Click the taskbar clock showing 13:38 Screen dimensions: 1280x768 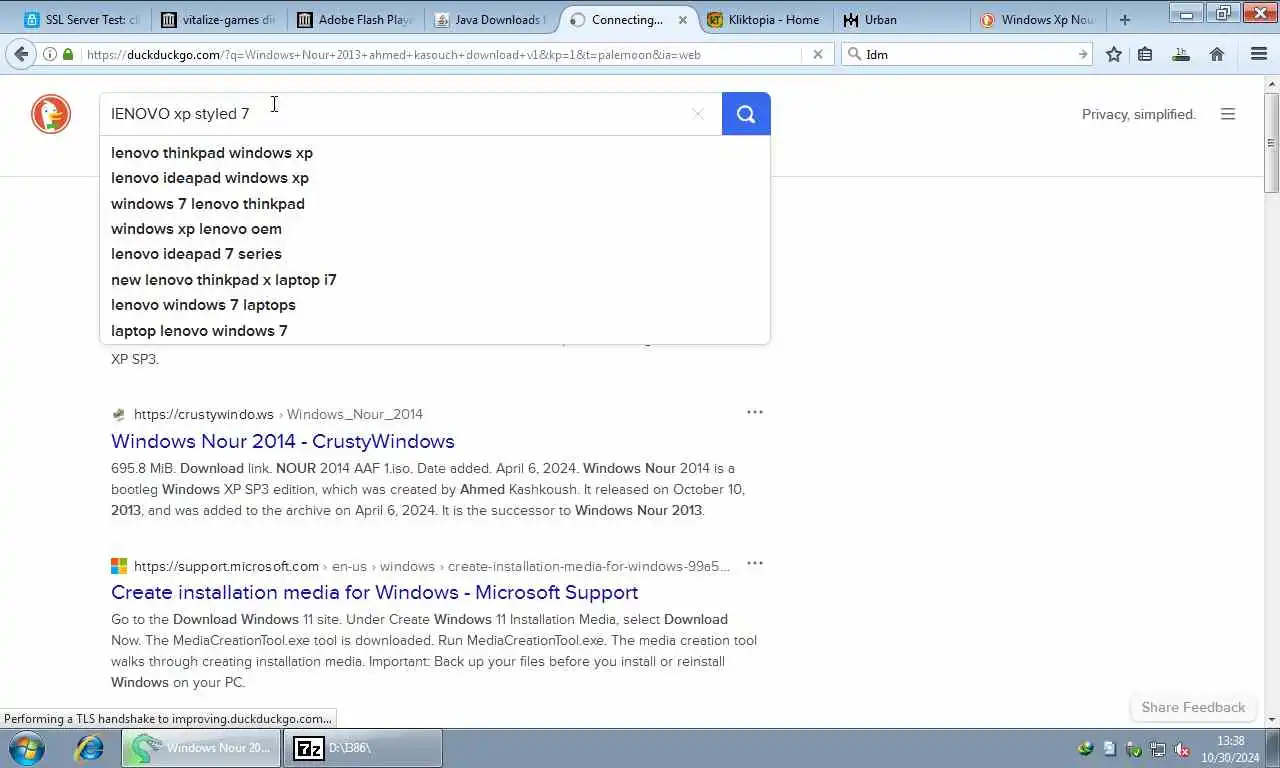pyautogui.click(x=1231, y=748)
